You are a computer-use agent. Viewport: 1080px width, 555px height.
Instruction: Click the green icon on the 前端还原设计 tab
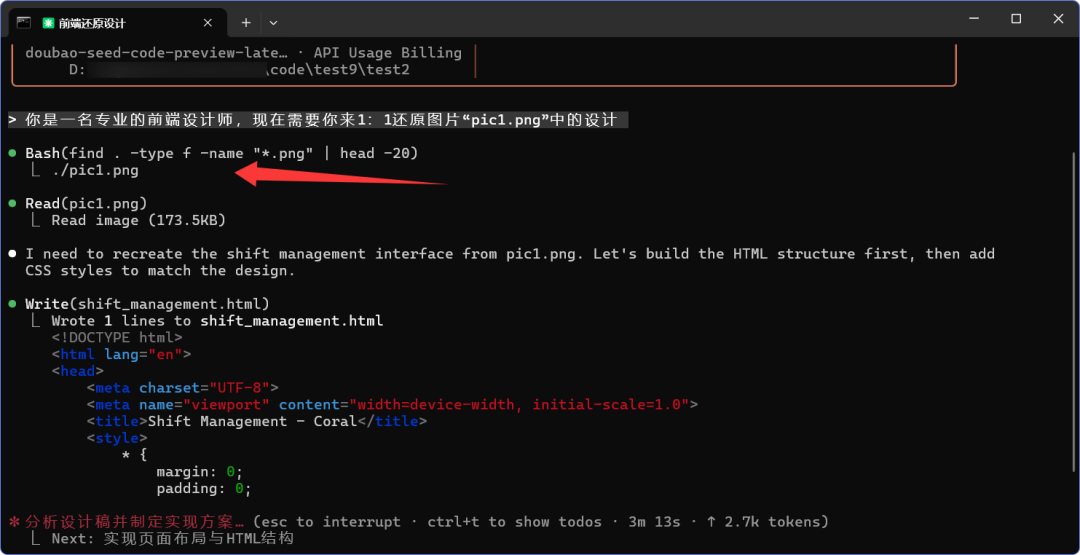[x=48, y=23]
